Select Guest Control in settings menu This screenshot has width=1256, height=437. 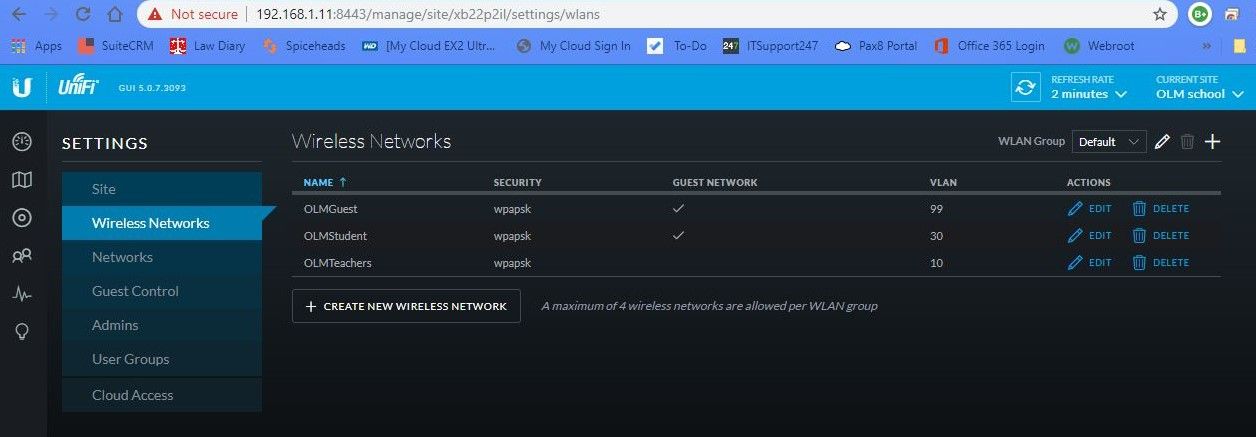135,291
